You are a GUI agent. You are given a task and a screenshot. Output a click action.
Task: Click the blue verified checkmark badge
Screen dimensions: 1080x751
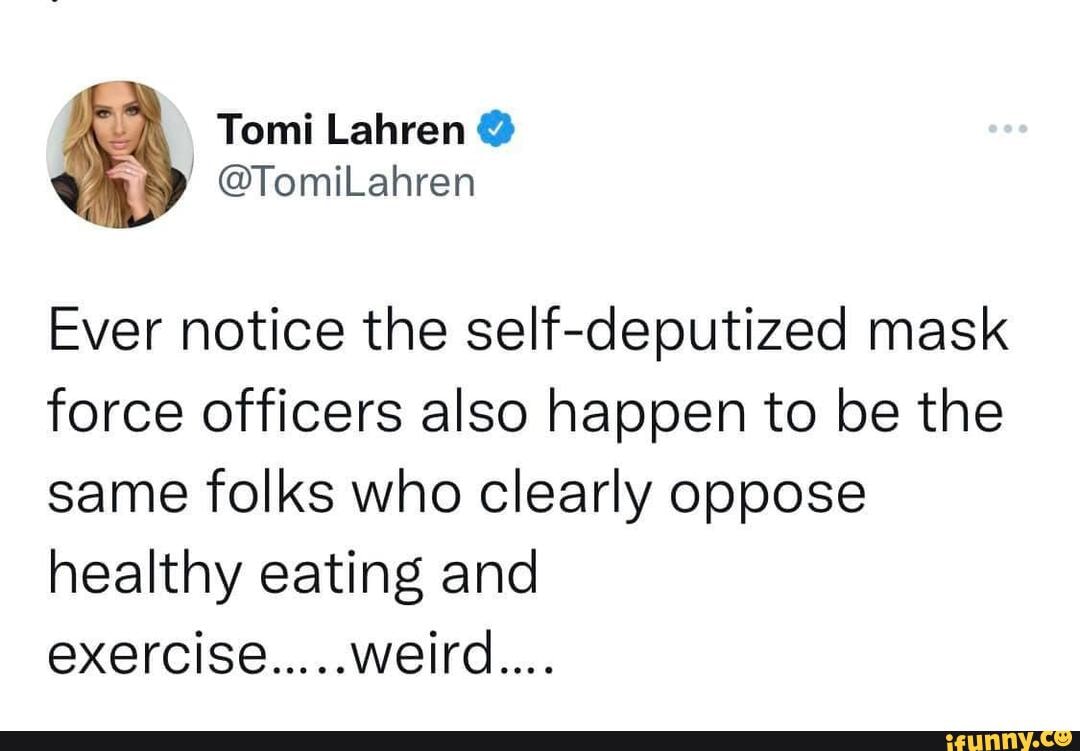pos(495,130)
